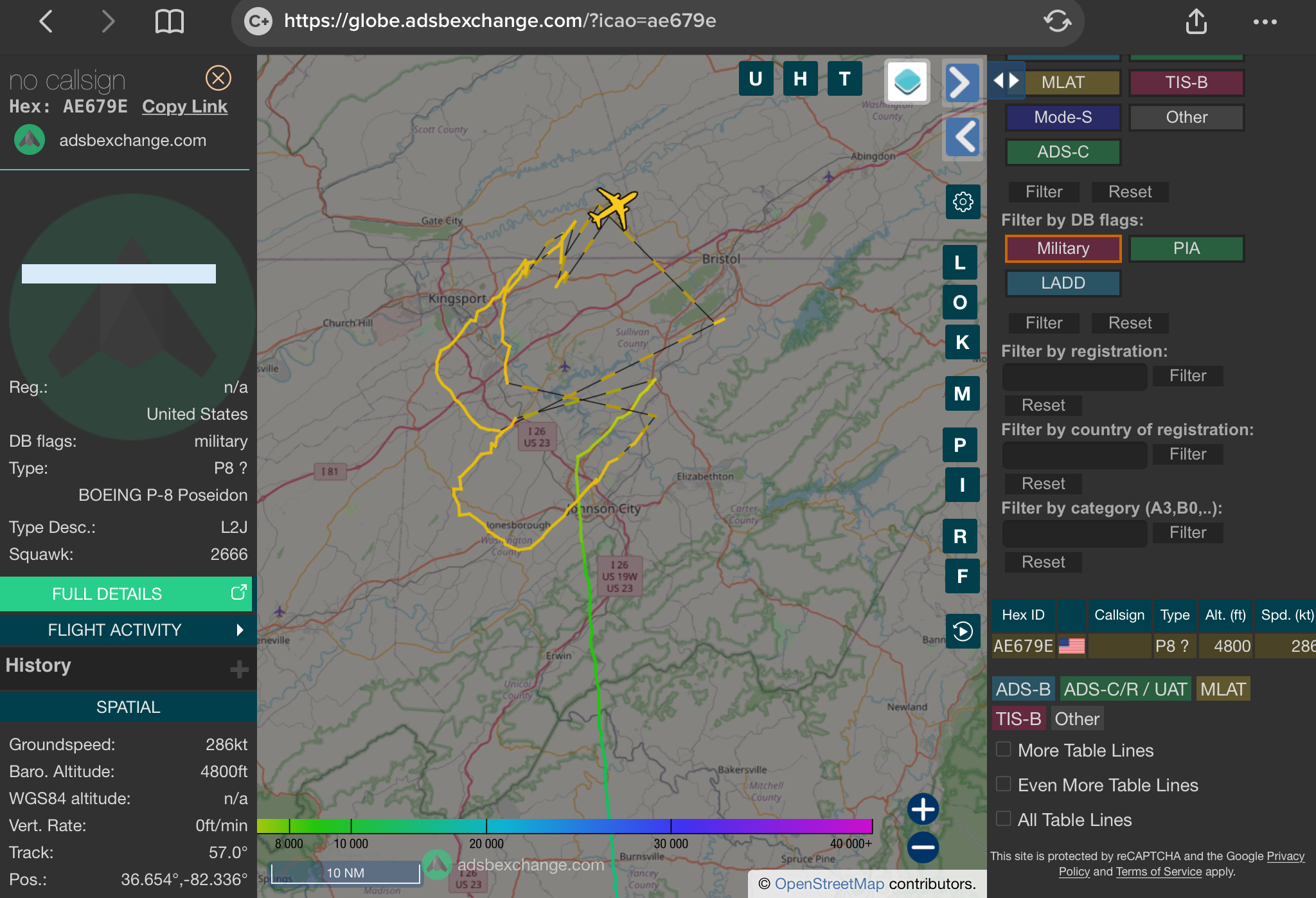Sort table by Alt. (ft) column
This screenshot has height=898, width=1316.
click(1225, 615)
